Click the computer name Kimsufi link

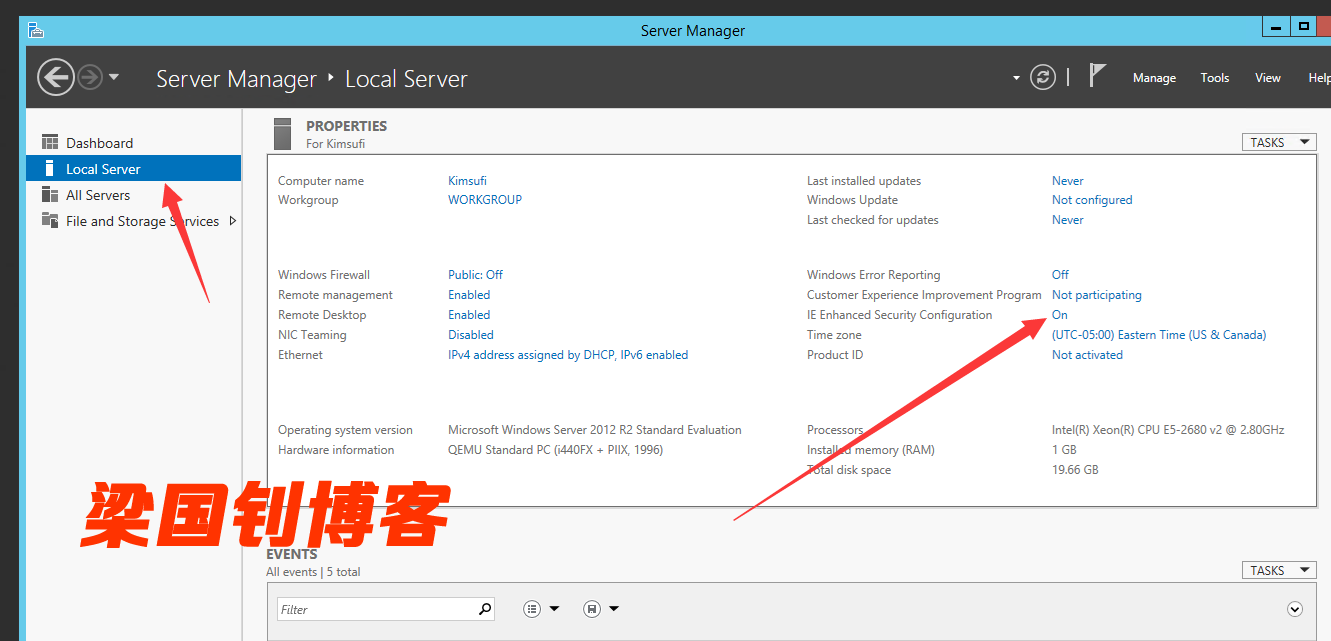point(467,181)
